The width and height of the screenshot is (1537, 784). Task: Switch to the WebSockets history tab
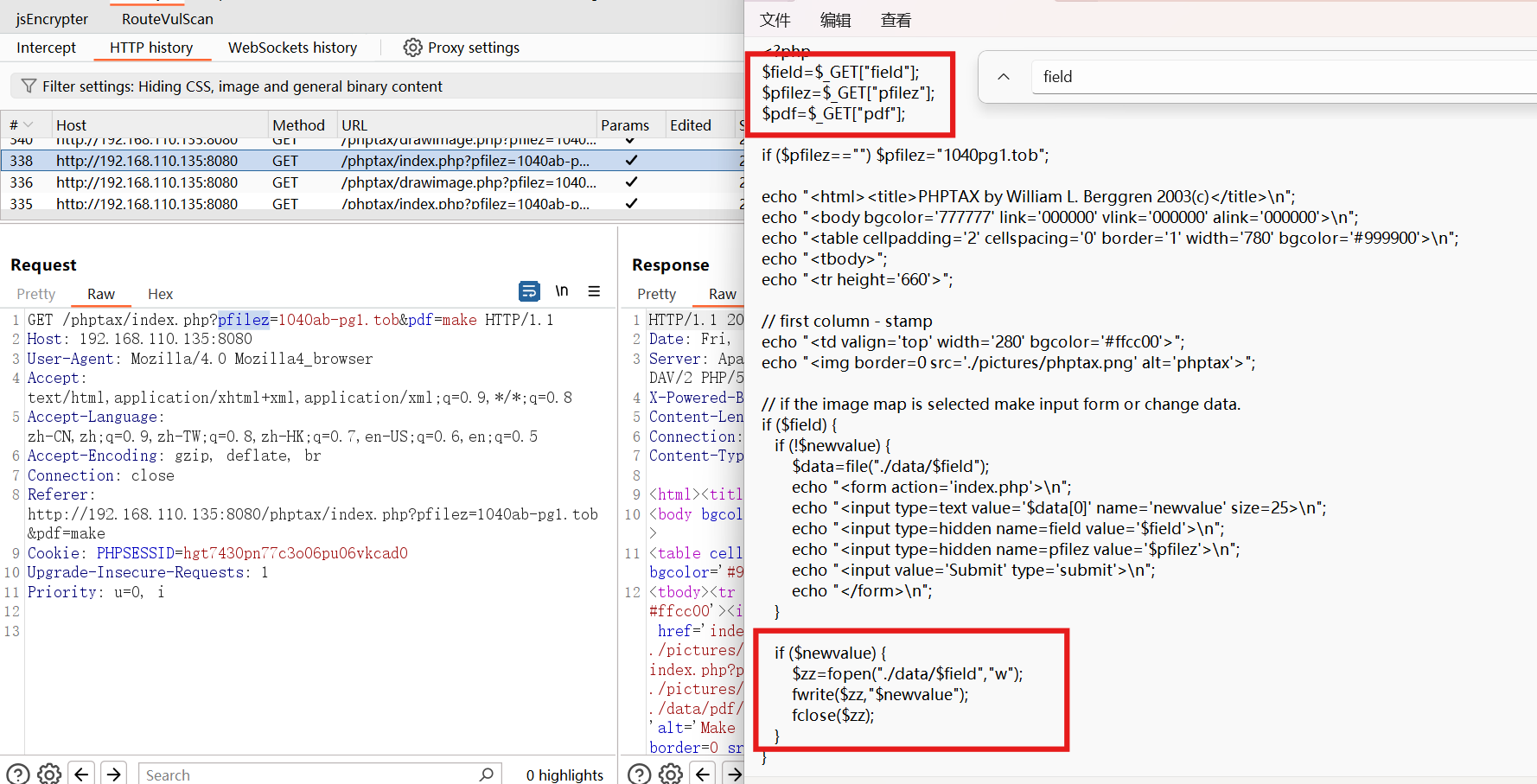pos(292,48)
